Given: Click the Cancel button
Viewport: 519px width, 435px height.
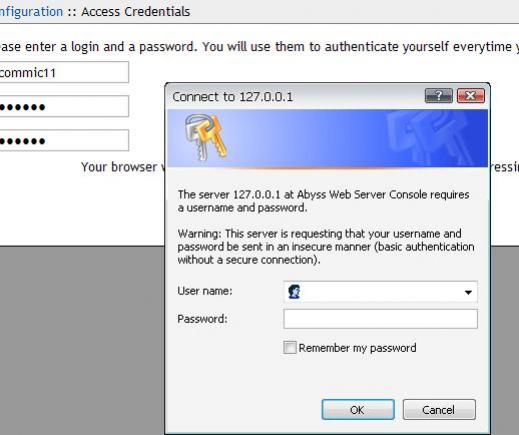Looking at the screenshot, I should (439, 410).
